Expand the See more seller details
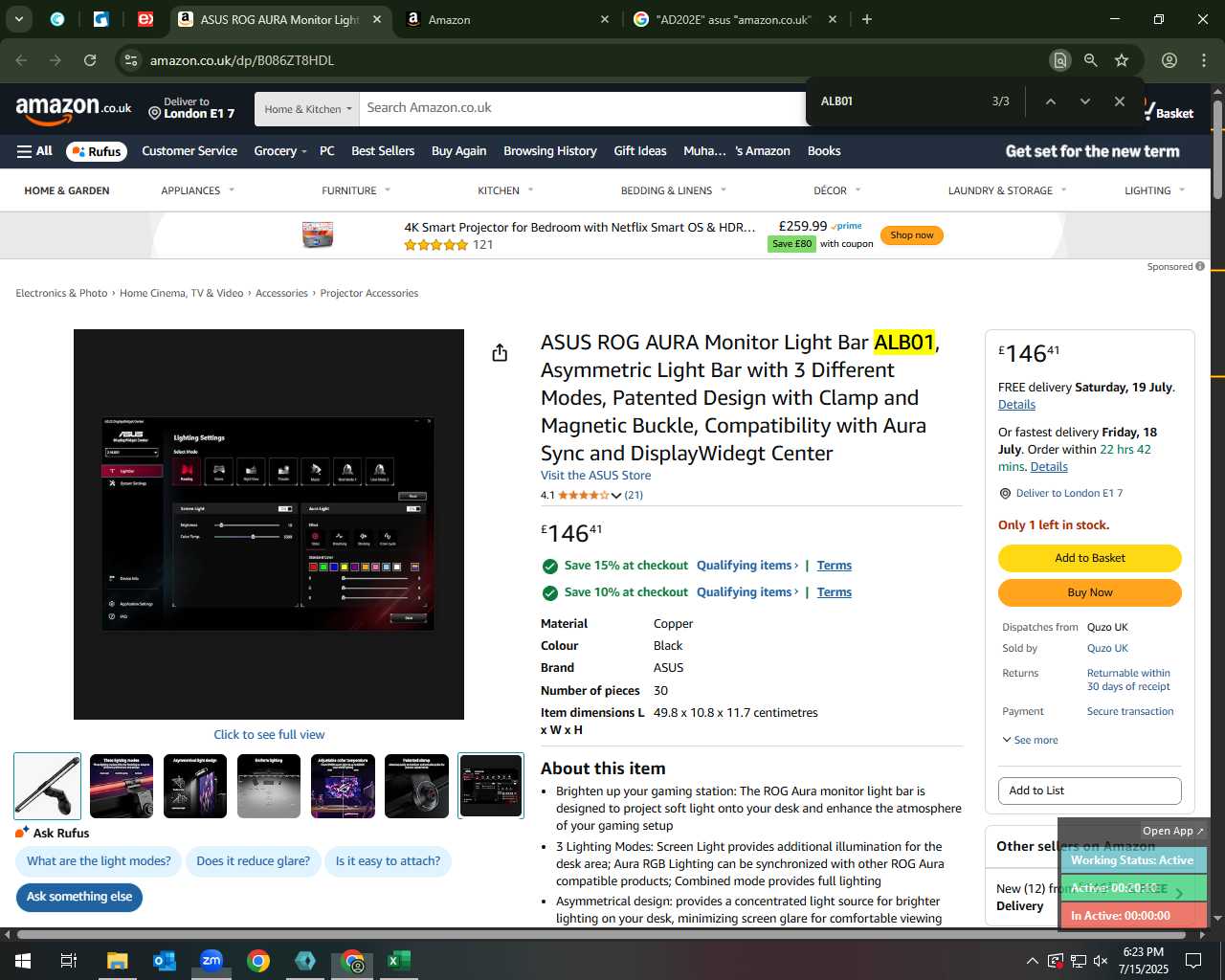 tap(1030, 740)
